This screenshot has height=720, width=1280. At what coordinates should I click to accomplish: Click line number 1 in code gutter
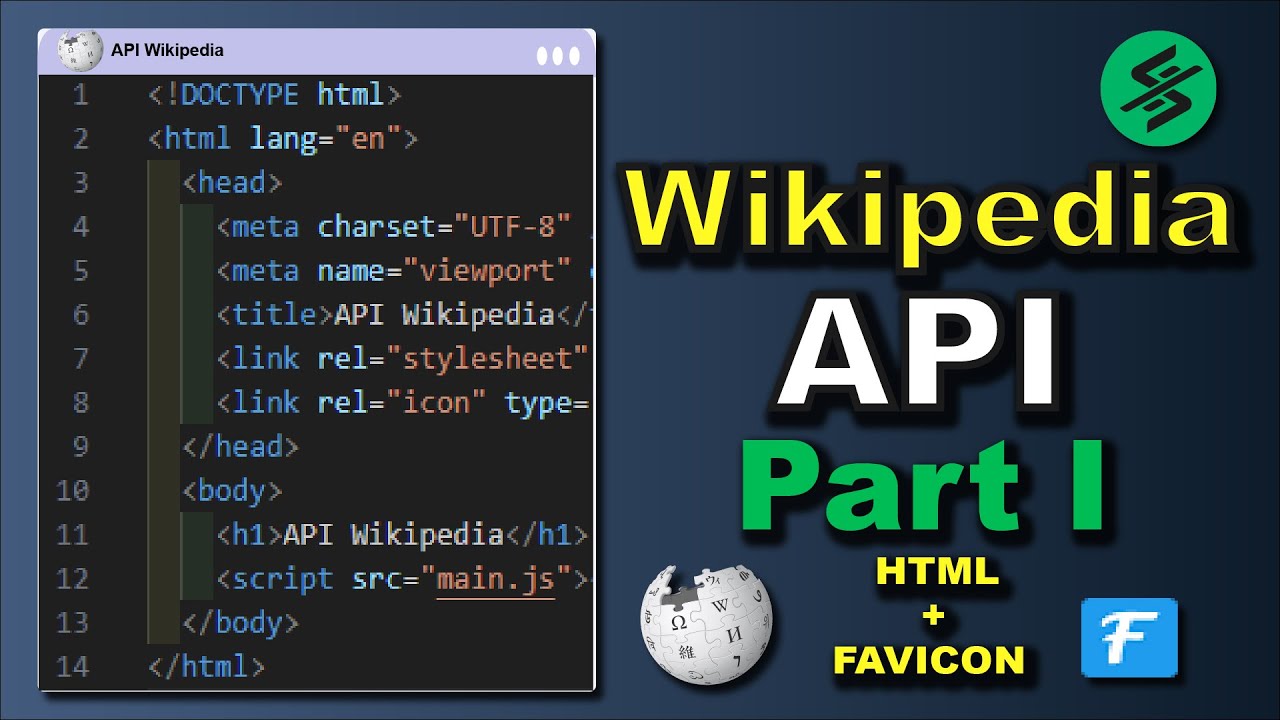click(x=80, y=95)
